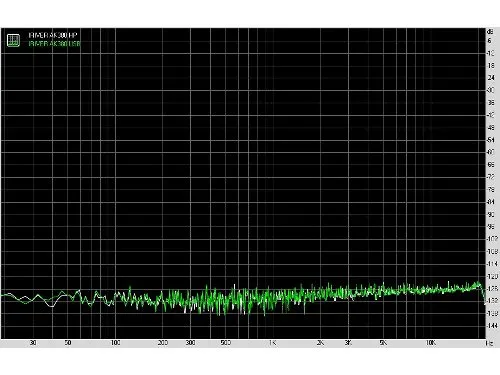Click the 30 Hz frequency axis label
Image resolution: width=500 pixels, height=375 pixels.
33,343
